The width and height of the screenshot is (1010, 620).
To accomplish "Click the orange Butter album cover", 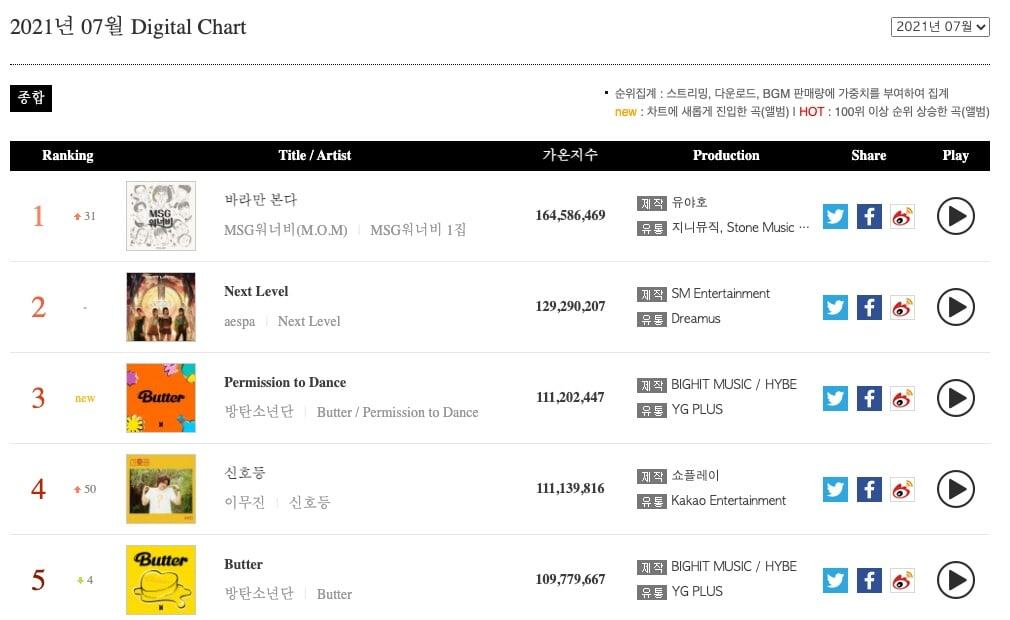I will [x=161, y=398].
